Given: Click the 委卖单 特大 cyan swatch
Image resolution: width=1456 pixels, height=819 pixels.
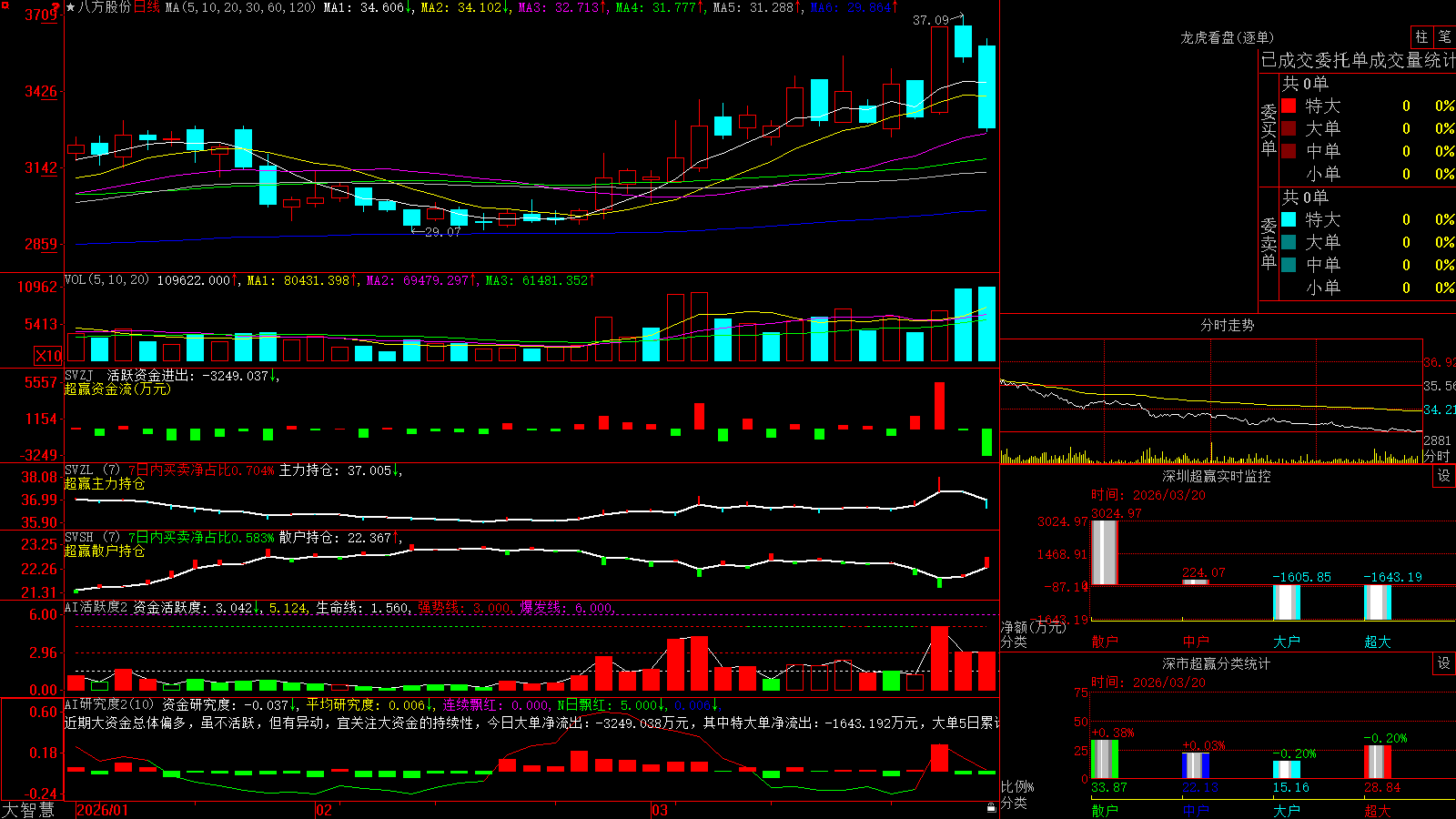Looking at the screenshot, I should pos(1289,219).
